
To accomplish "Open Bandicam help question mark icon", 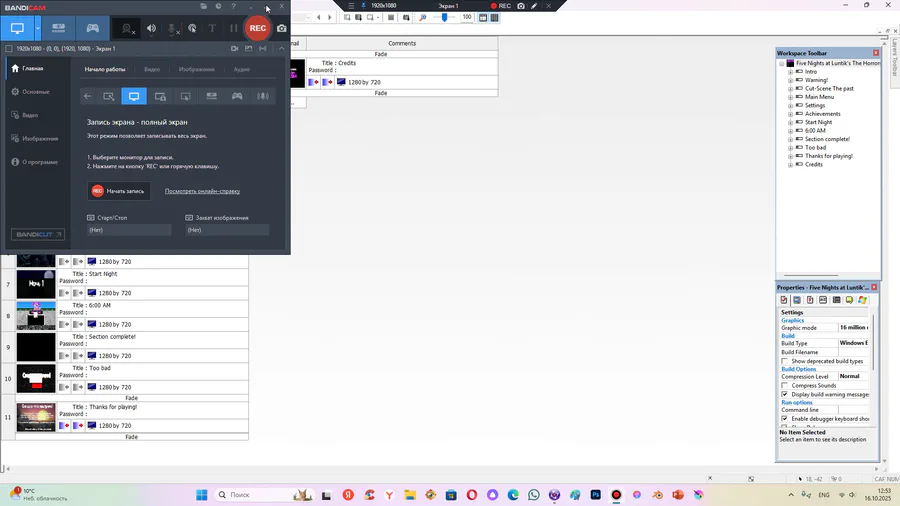I will point(234,6).
